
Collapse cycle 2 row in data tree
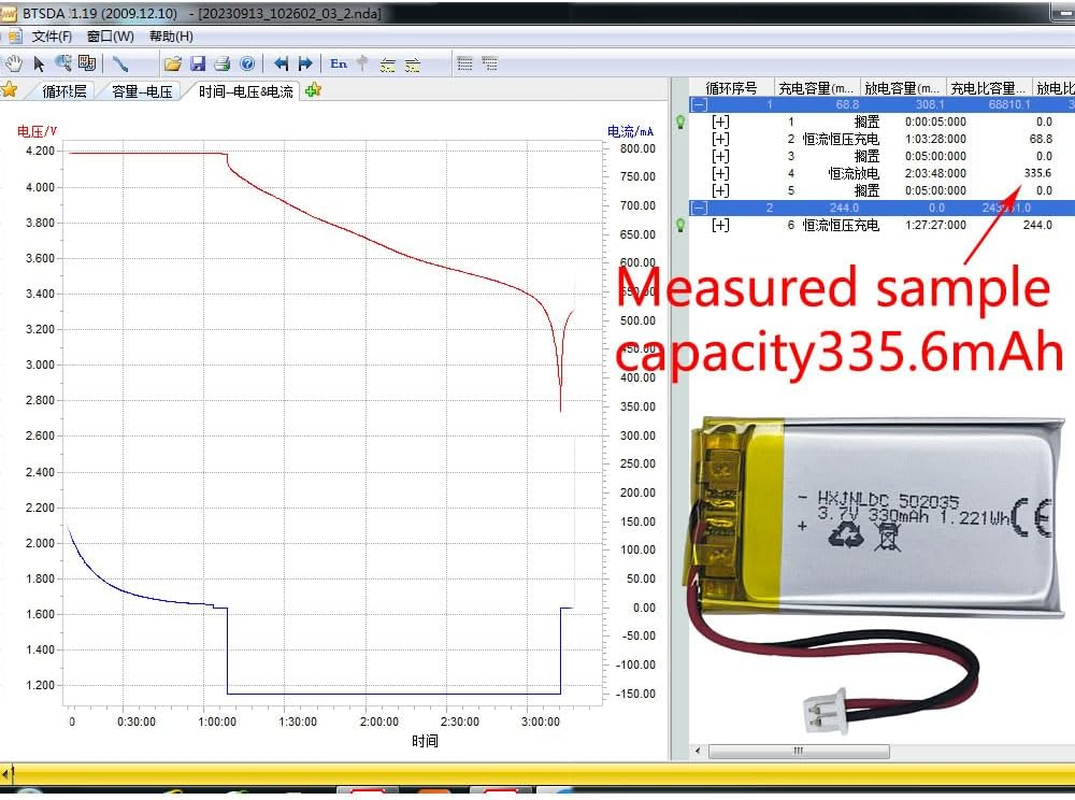click(700, 208)
